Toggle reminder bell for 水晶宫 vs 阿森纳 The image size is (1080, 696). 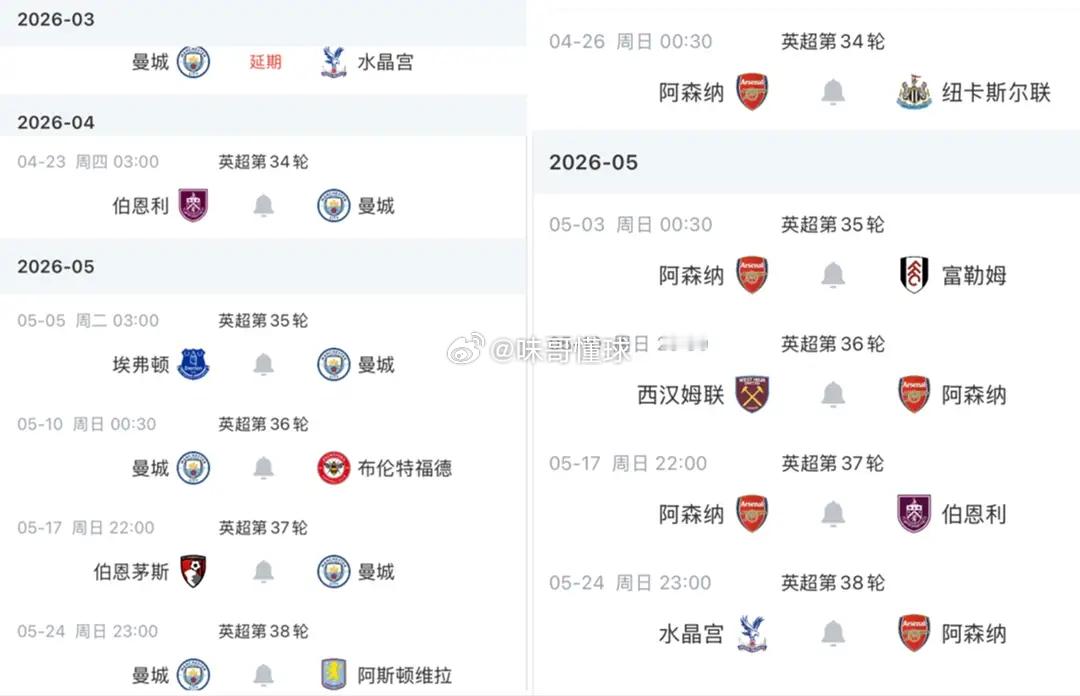(x=833, y=633)
